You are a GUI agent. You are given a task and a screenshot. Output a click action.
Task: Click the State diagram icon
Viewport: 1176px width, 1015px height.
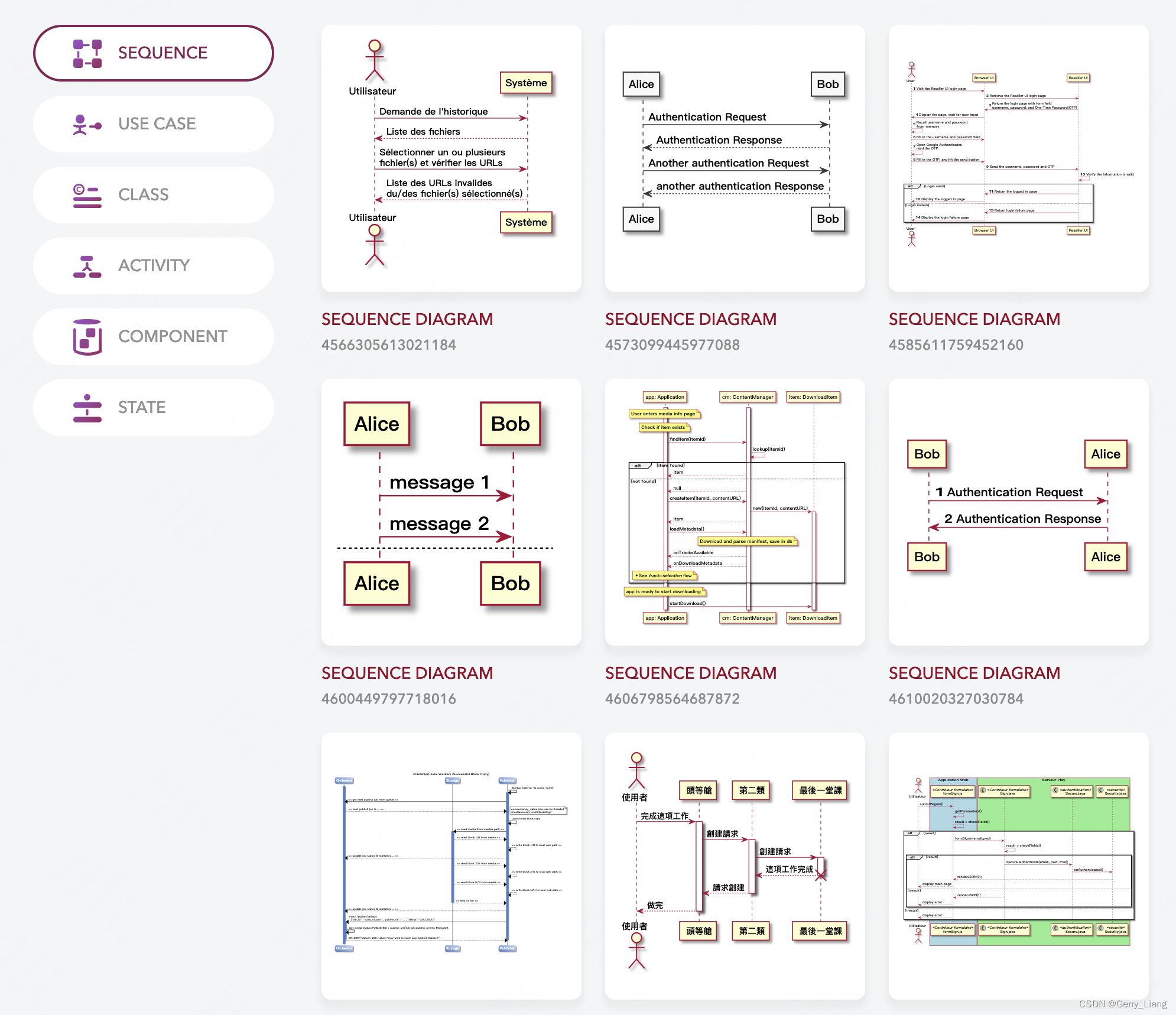pyautogui.click(x=87, y=408)
